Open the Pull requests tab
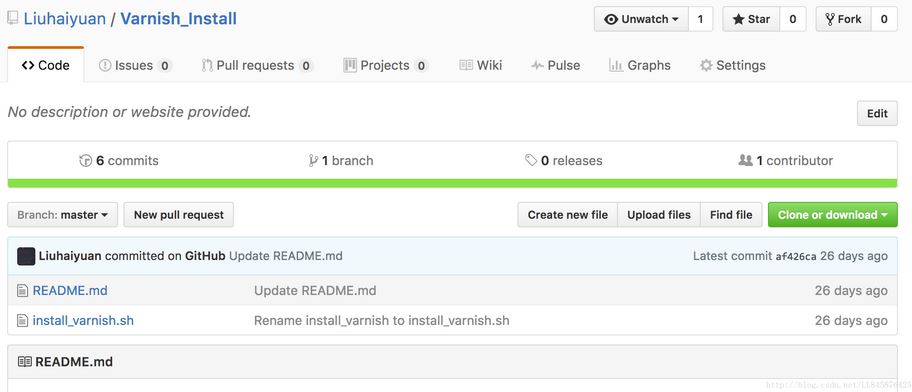This screenshot has height=392, width=912. pos(257,65)
